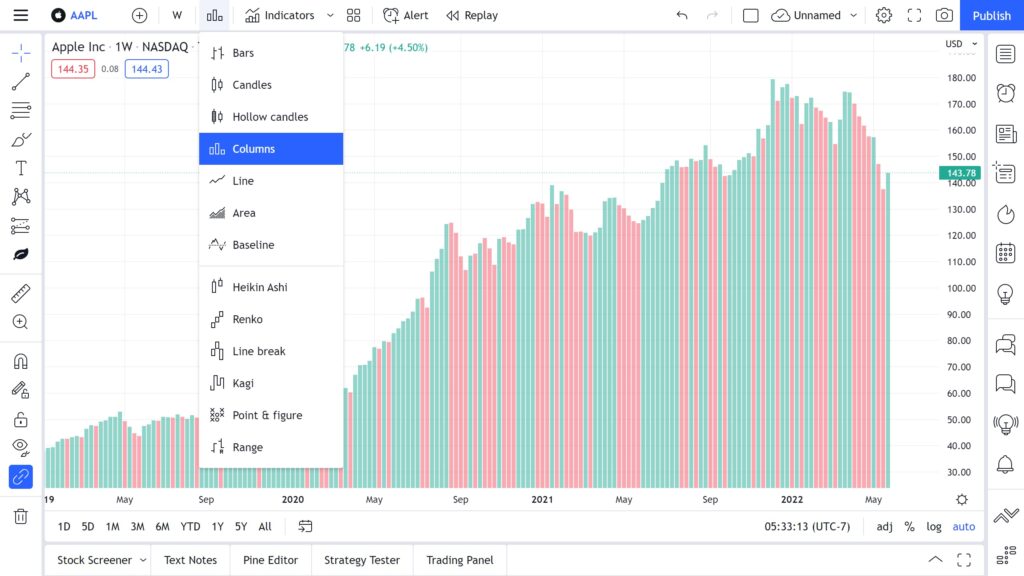Select the XABCD patterns tool
Screen dimensions: 1024x576
click(x=21, y=197)
